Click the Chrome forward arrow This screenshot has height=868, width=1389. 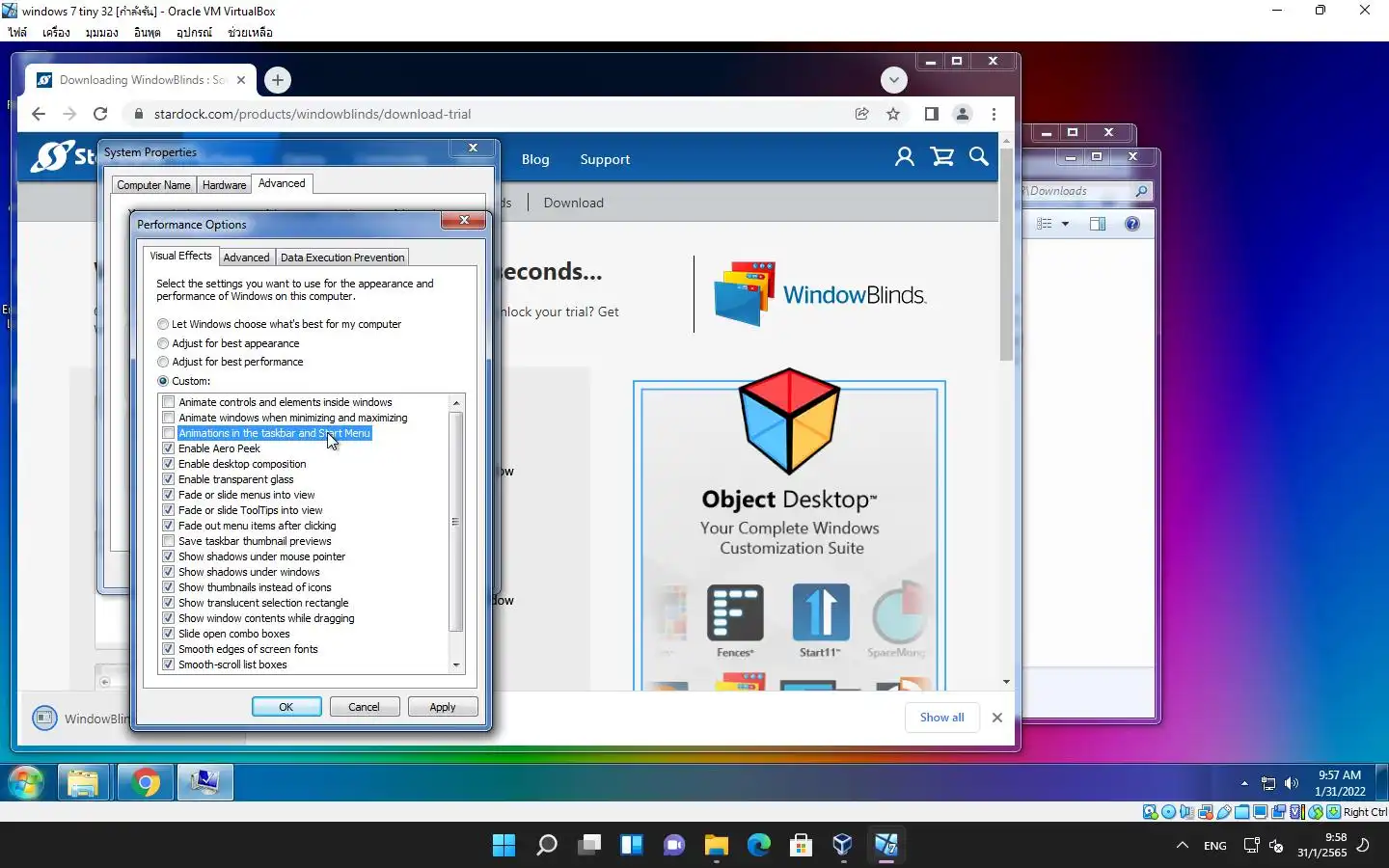[x=69, y=114]
